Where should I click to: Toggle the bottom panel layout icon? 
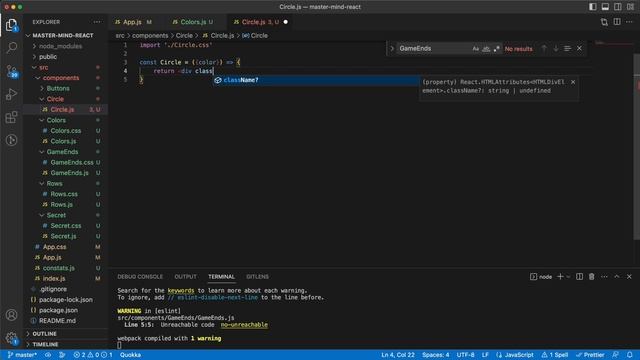[x=605, y=7]
